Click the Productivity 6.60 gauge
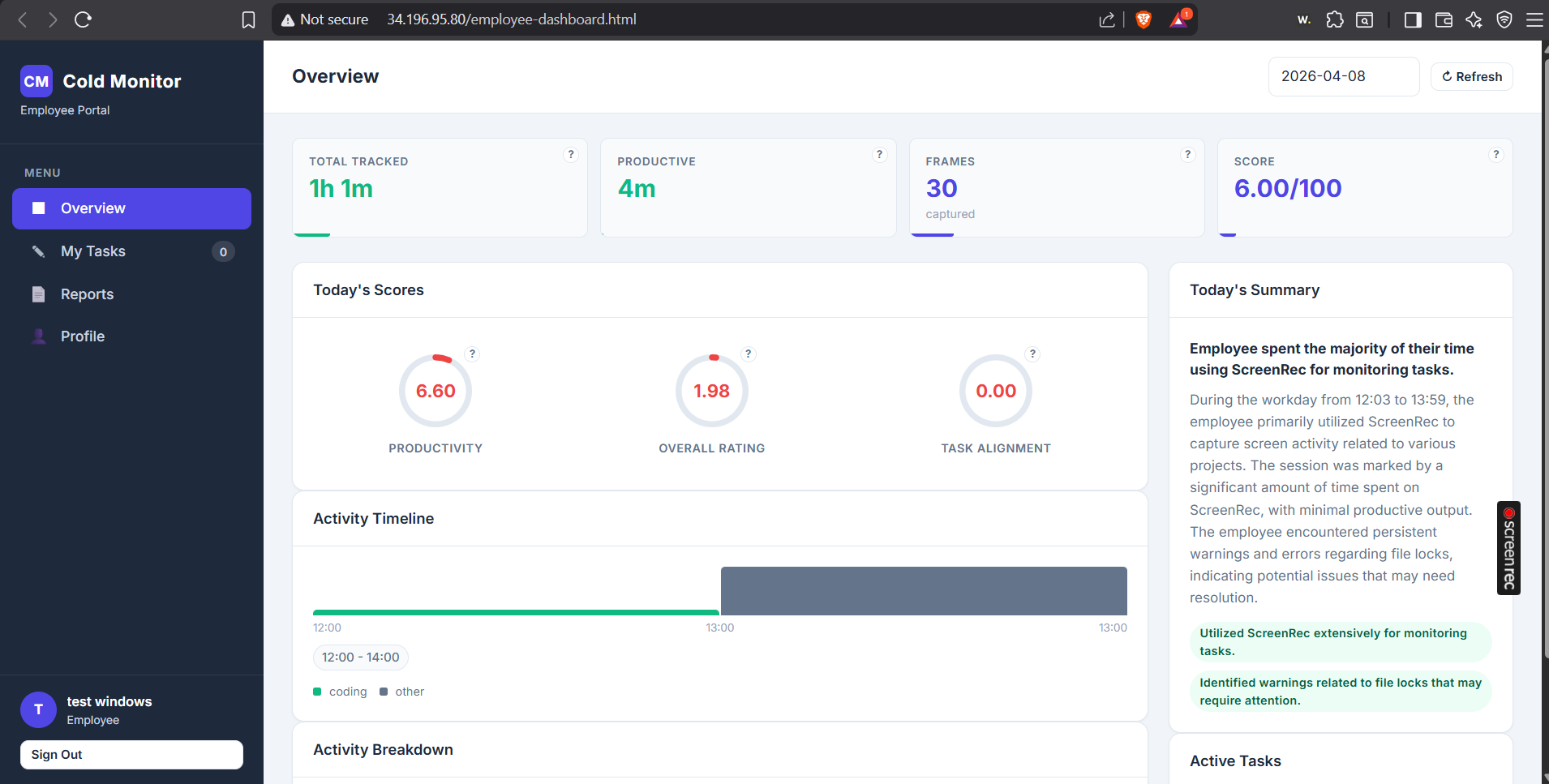1549x784 pixels. (x=436, y=391)
